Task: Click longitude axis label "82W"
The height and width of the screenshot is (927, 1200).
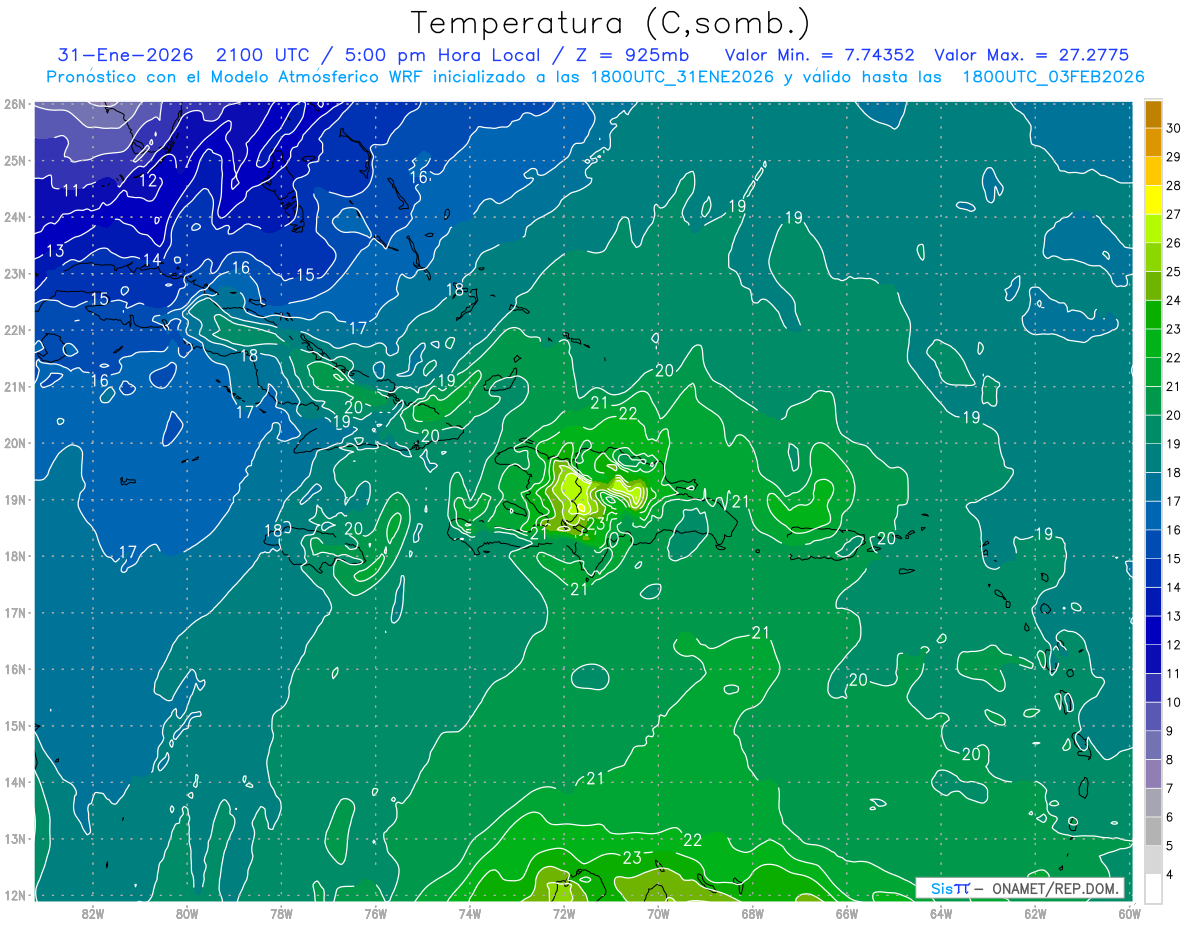Action: 93,913
